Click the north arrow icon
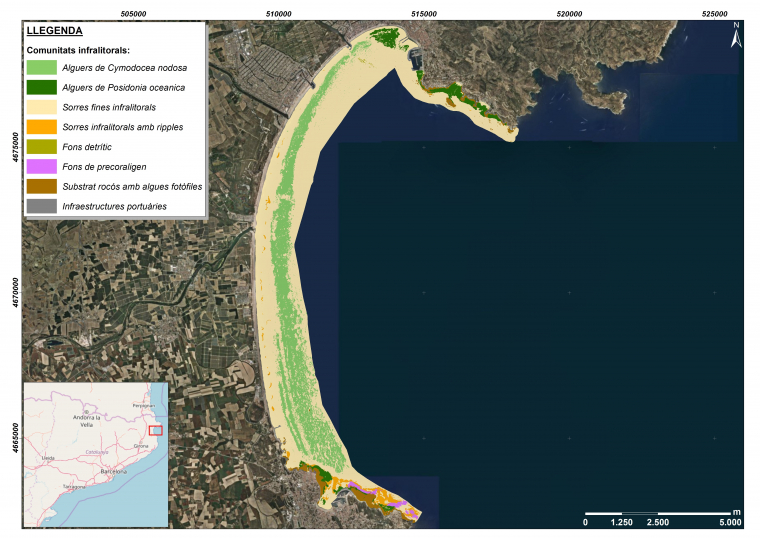The image size is (760, 538). [736, 37]
